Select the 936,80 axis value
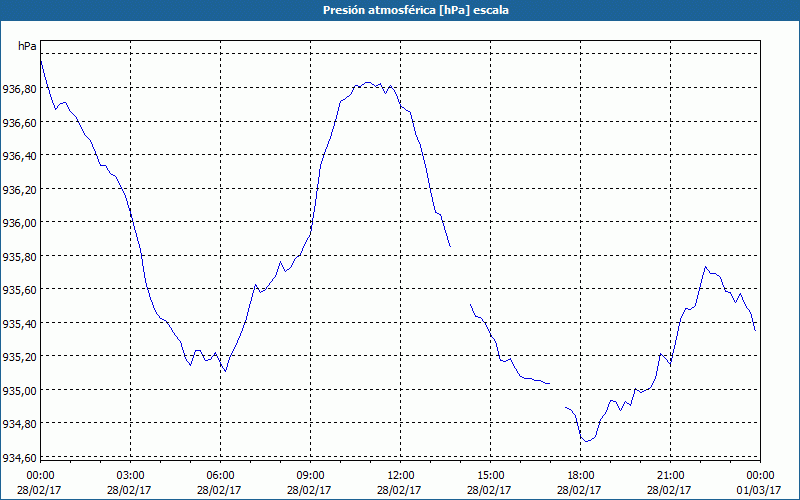This screenshot has width=800, height=500. pyautogui.click(x=20, y=89)
